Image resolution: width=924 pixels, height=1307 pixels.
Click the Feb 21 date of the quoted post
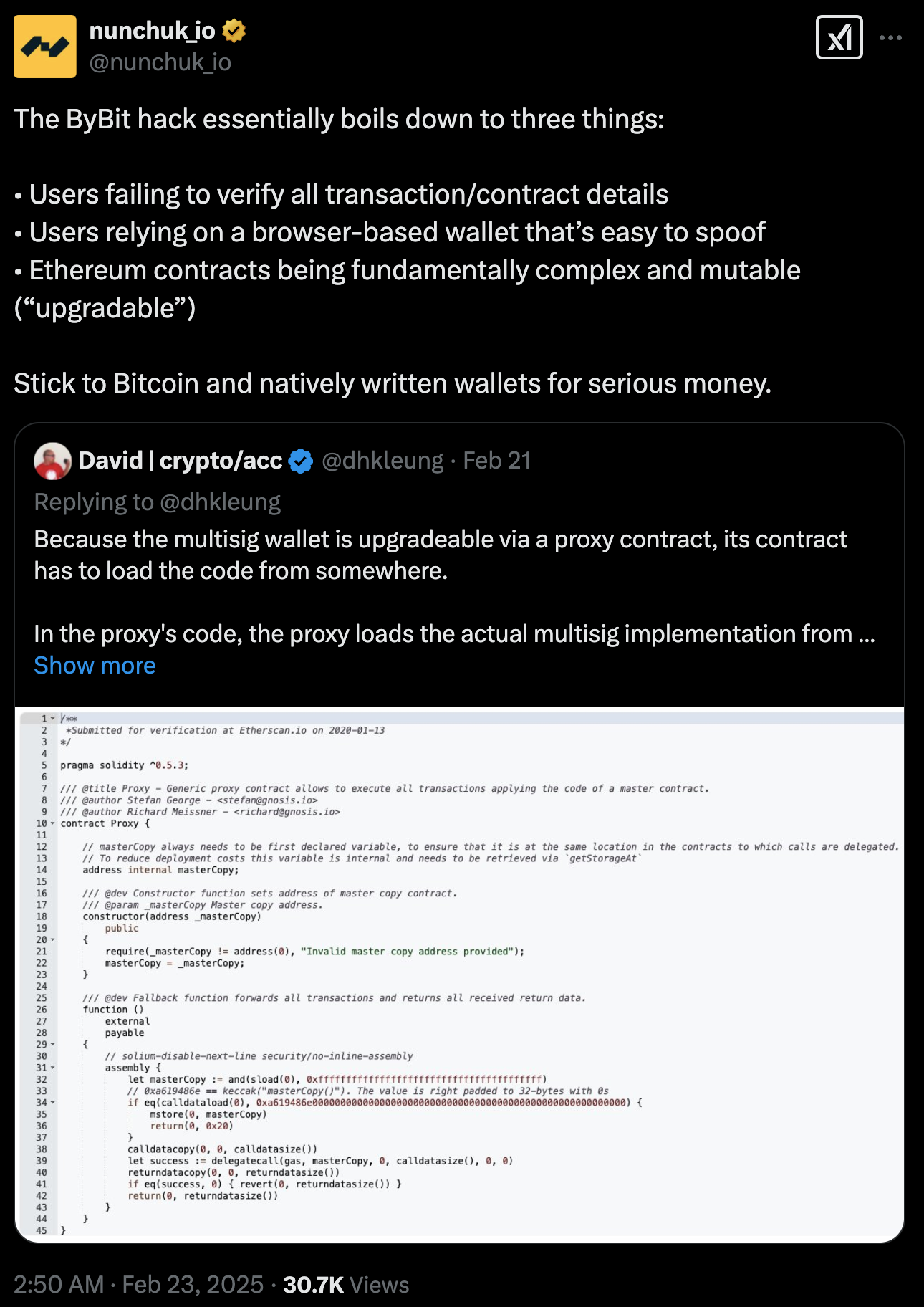click(497, 461)
